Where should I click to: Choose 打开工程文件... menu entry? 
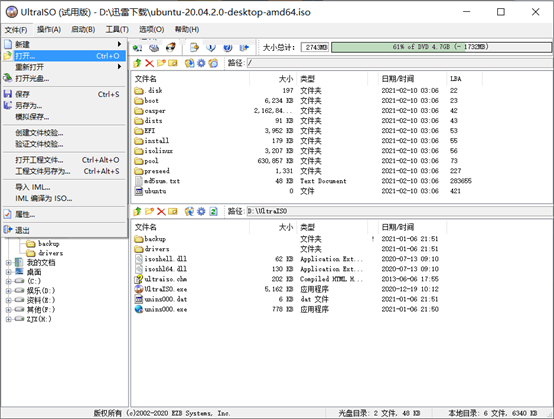point(64,160)
